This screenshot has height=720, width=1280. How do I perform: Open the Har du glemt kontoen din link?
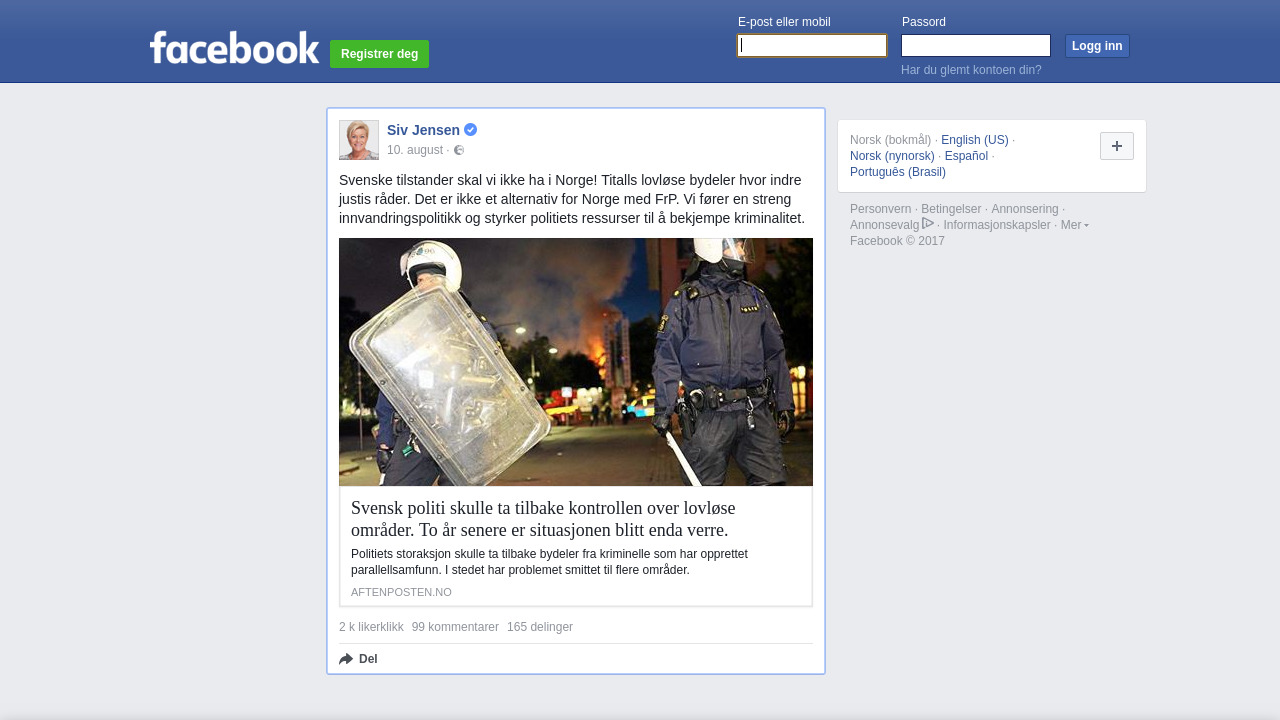(971, 70)
